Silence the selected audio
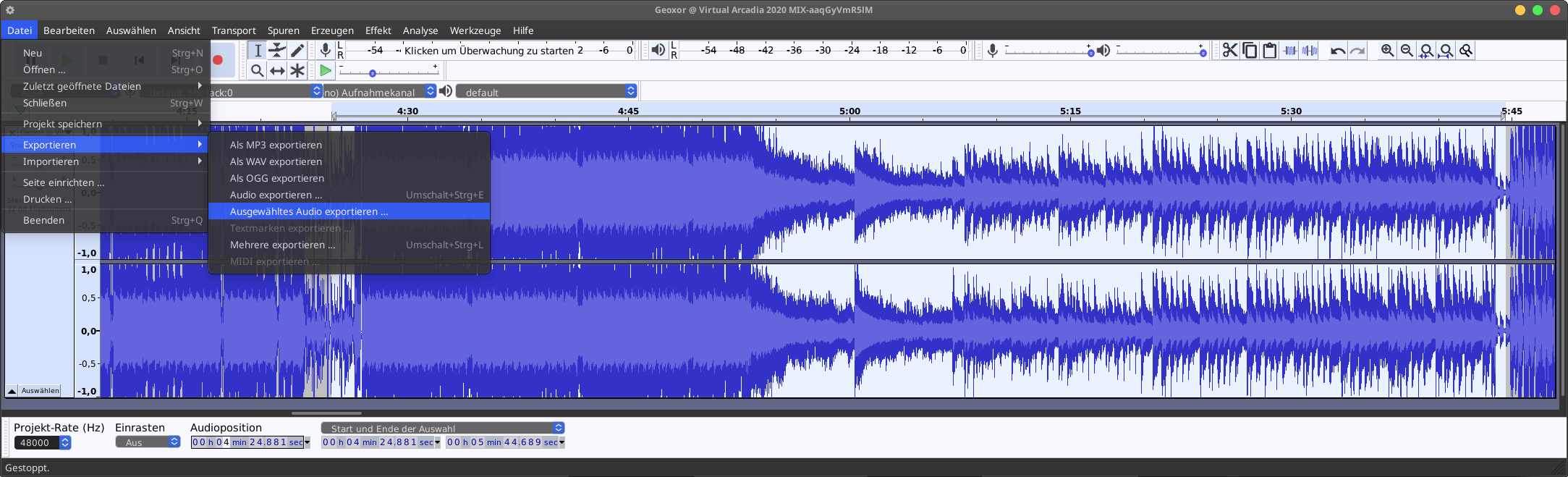Image resolution: width=1568 pixels, height=477 pixels. pyautogui.click(x=1310, y=50)
